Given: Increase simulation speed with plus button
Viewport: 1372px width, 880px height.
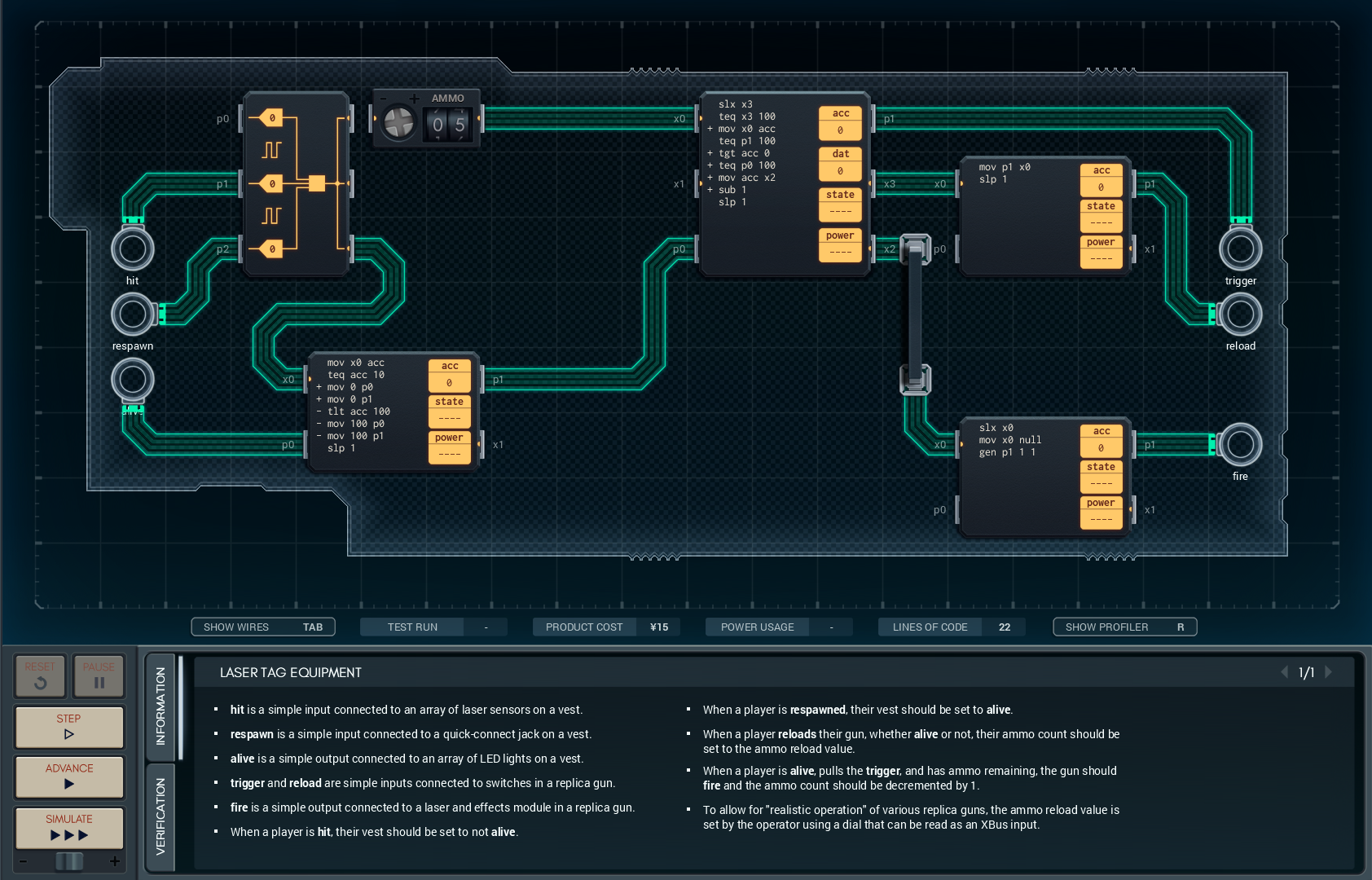Looking at the screenshot, I should tap(115, 861).
